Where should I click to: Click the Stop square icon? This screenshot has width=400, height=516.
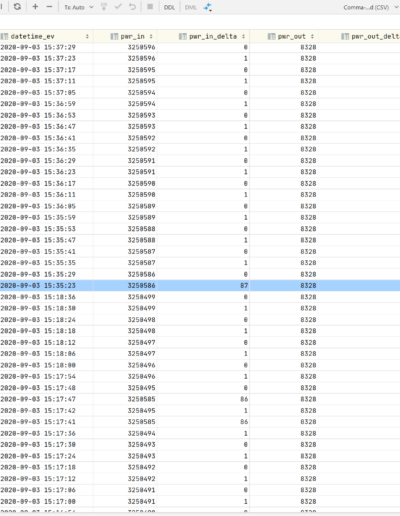[x=150, y=7]
